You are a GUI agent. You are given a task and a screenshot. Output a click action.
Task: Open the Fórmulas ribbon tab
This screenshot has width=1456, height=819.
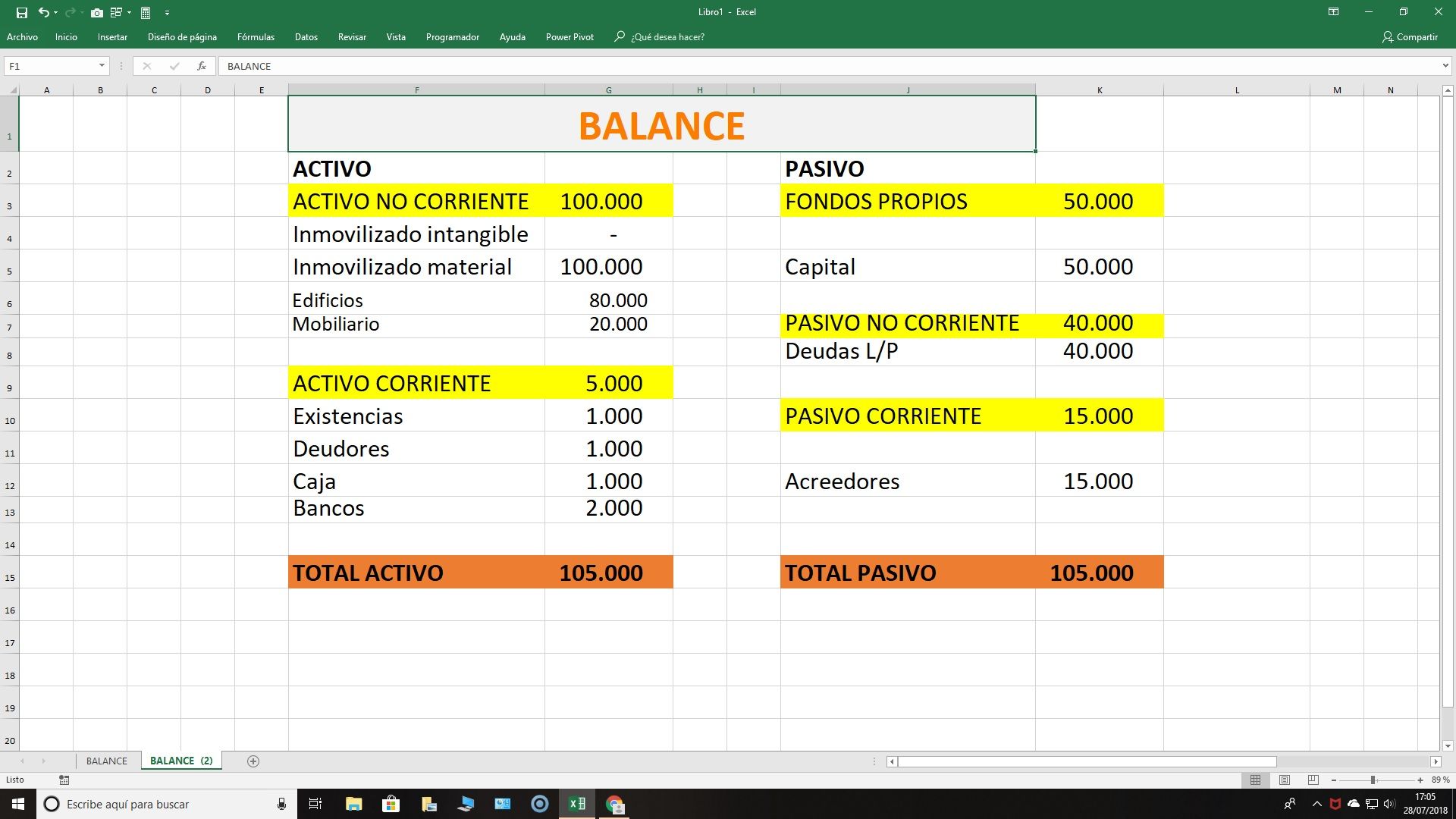(256, 36)
